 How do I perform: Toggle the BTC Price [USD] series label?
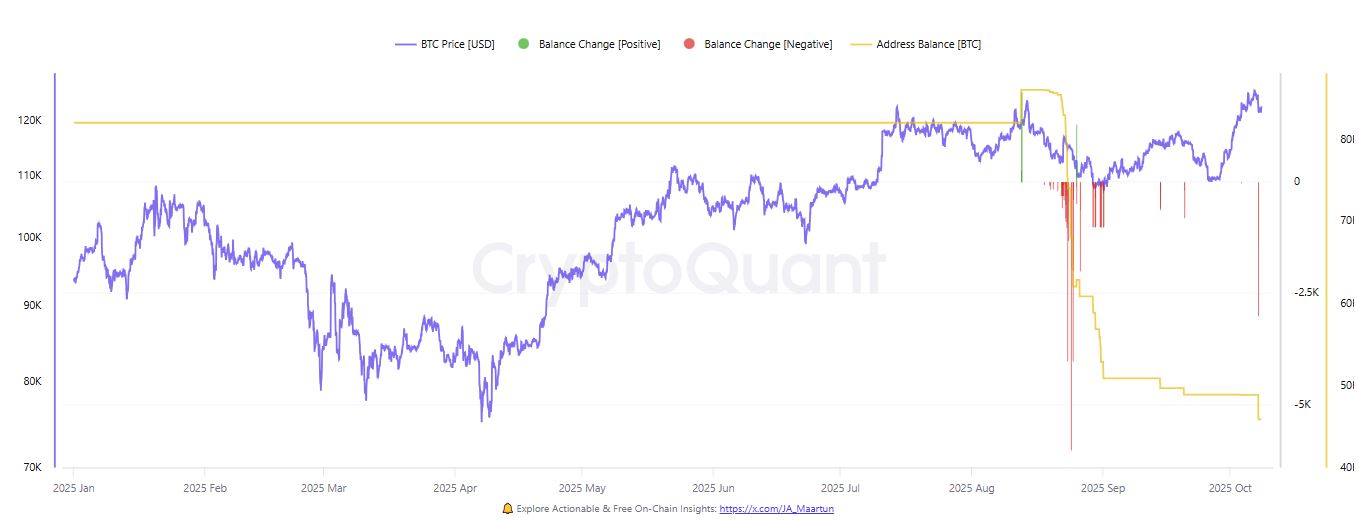click(x=459, y=44)
